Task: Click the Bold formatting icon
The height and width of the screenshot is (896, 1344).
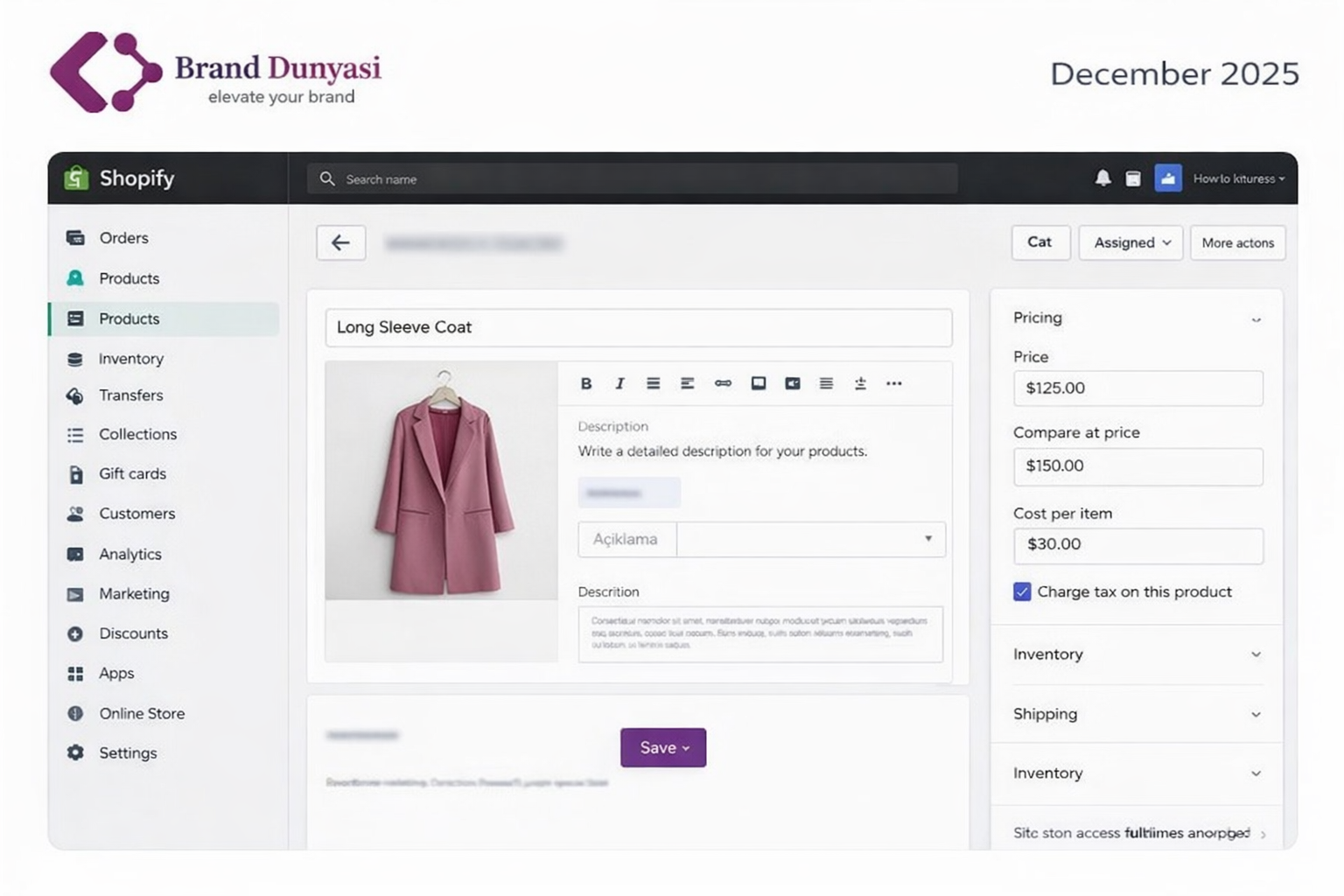Action: tap(586, 383)
